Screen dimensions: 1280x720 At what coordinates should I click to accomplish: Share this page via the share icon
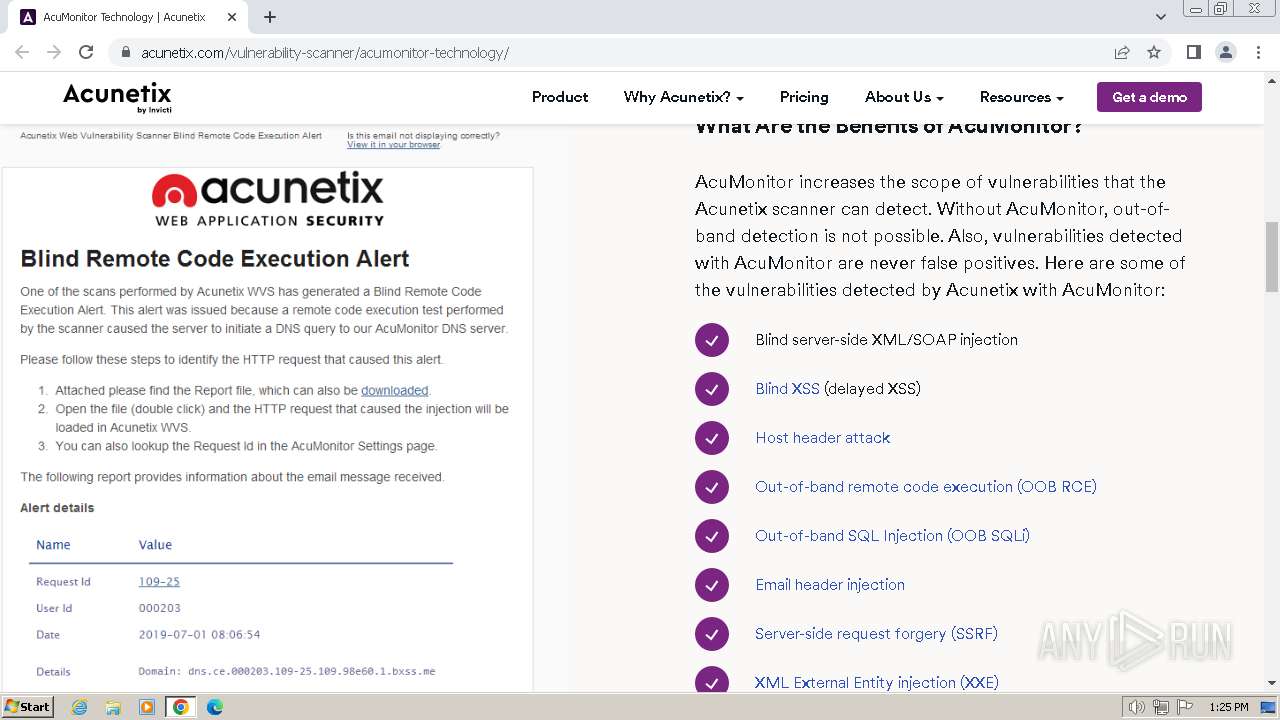1122,52
